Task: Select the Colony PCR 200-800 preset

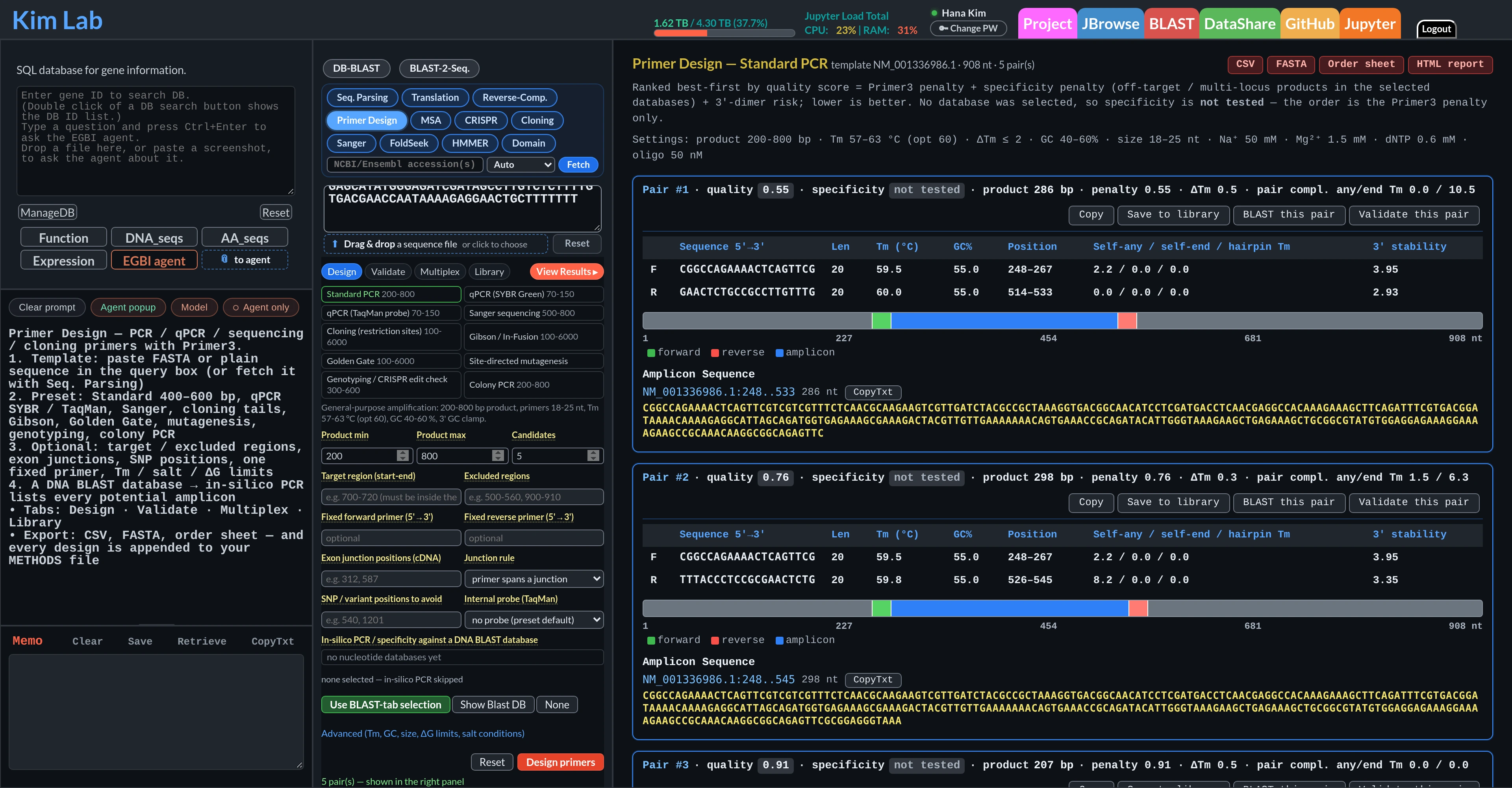Action: (x=534, y=385)
